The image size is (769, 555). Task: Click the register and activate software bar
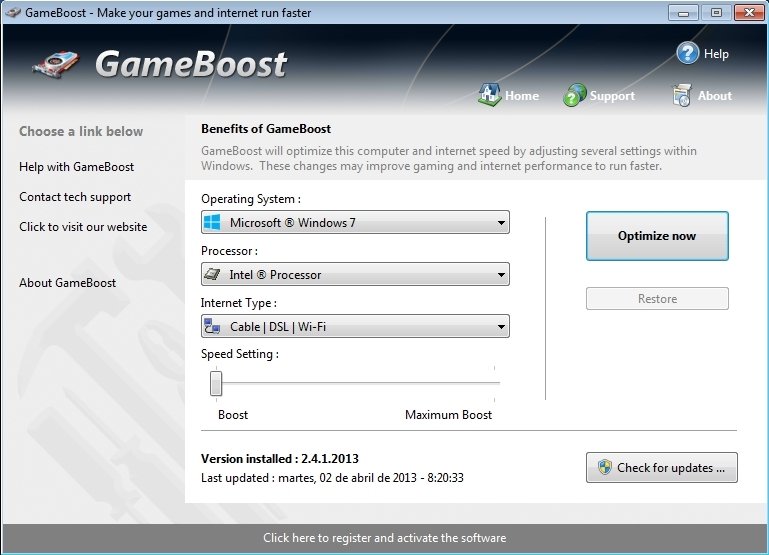coord(384,538)
